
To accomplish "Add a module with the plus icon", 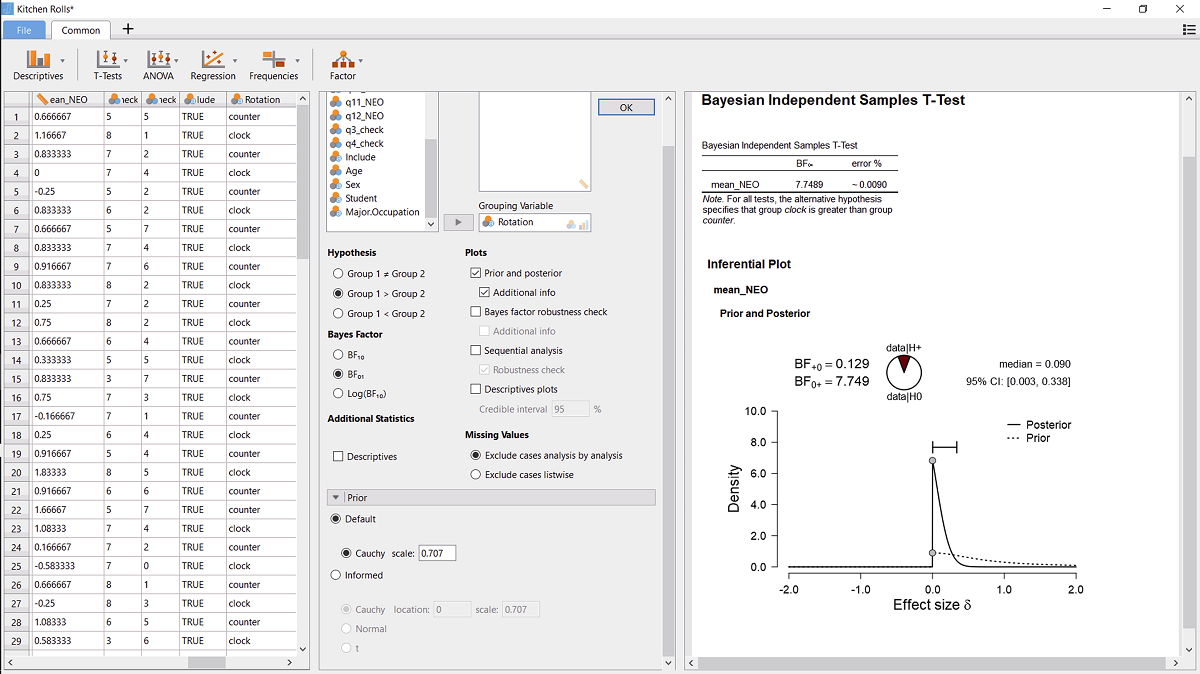I will [128, 29].
